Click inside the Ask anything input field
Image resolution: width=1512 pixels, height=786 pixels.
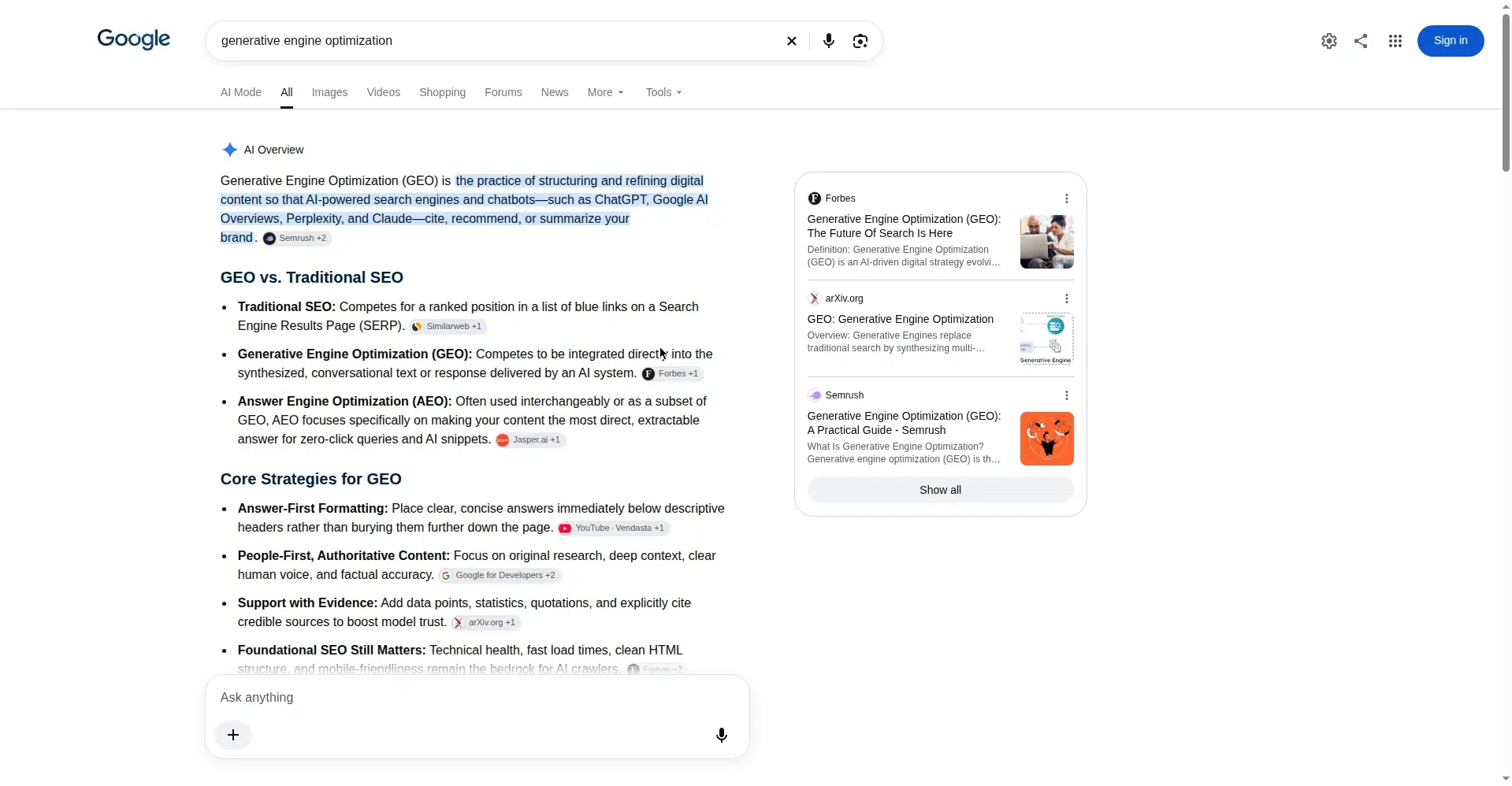tap(477, 698)
